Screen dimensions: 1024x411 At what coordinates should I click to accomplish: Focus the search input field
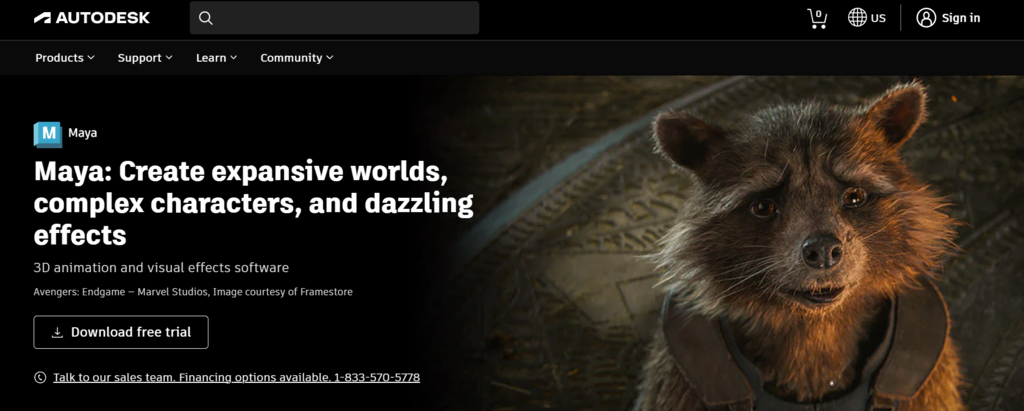[334, 18]
